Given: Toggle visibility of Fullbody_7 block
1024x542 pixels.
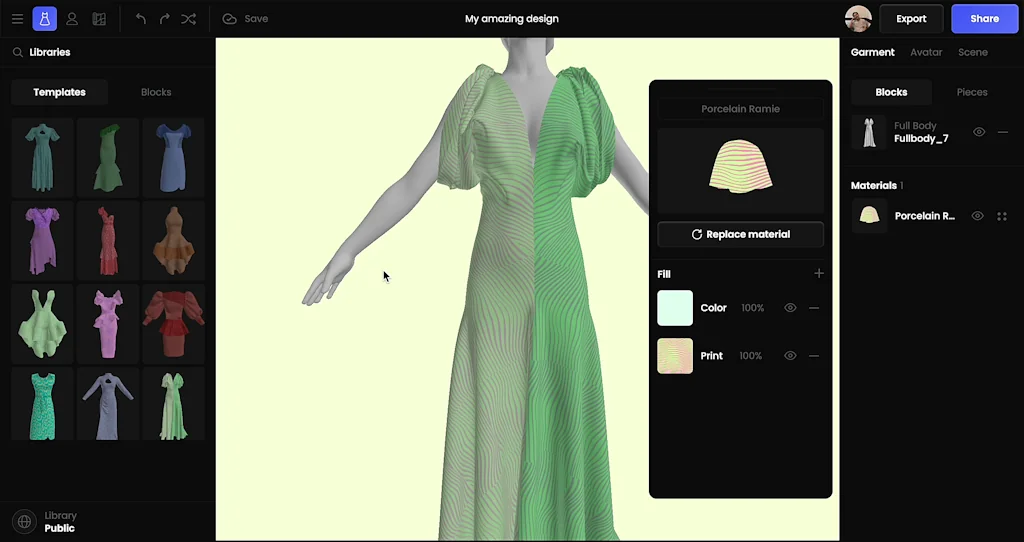Looking at the screenshot, I should pyautogui.click(x=979, y=132).
